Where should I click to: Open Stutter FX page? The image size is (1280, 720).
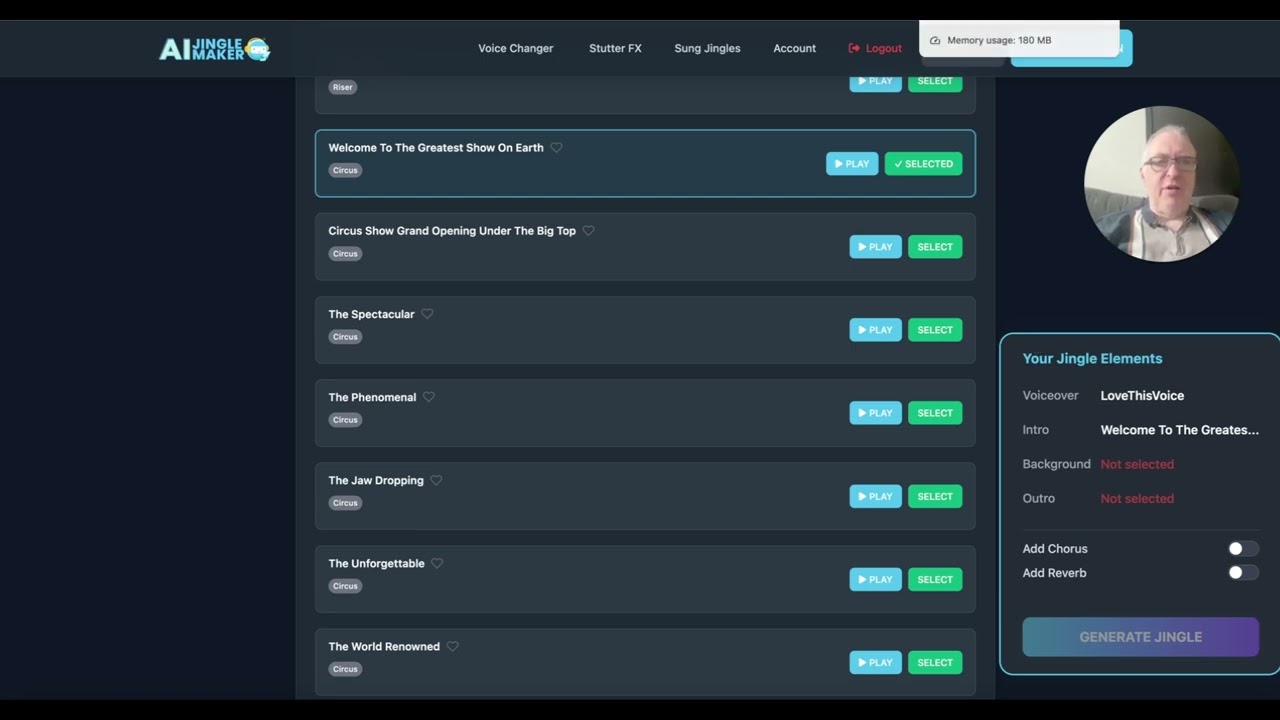click(x=615, y=48)
